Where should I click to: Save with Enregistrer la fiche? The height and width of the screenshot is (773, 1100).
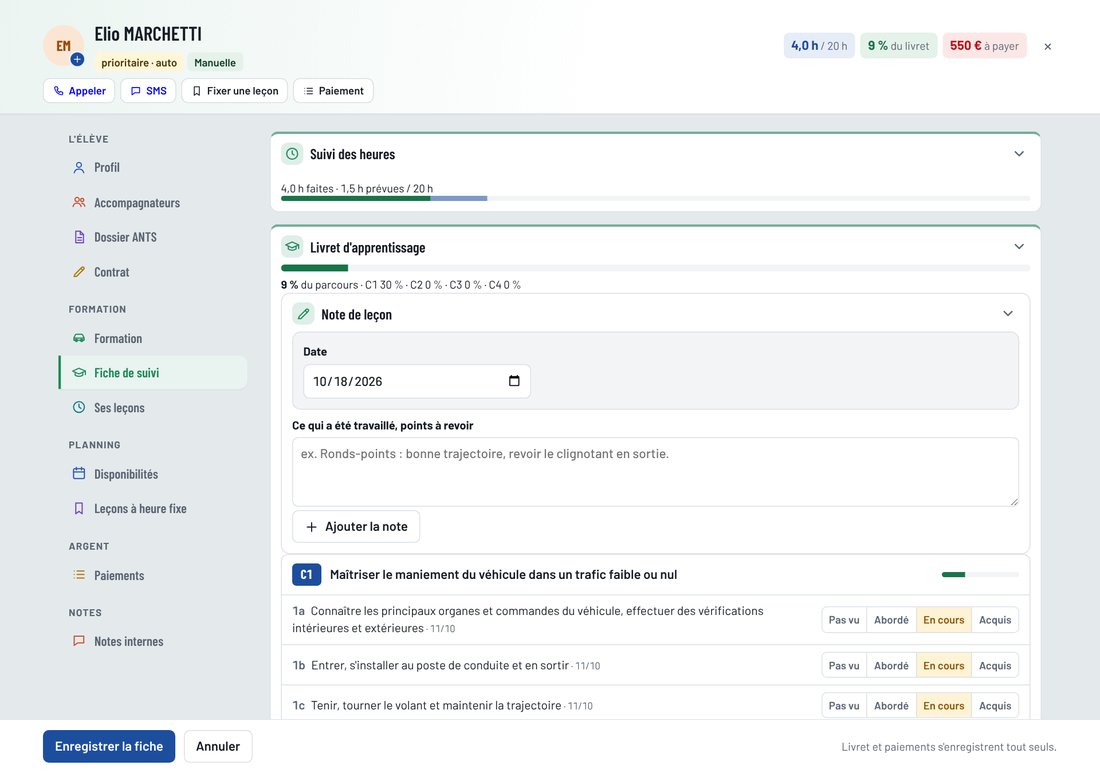pyautogui.click(x=109, y=746)
